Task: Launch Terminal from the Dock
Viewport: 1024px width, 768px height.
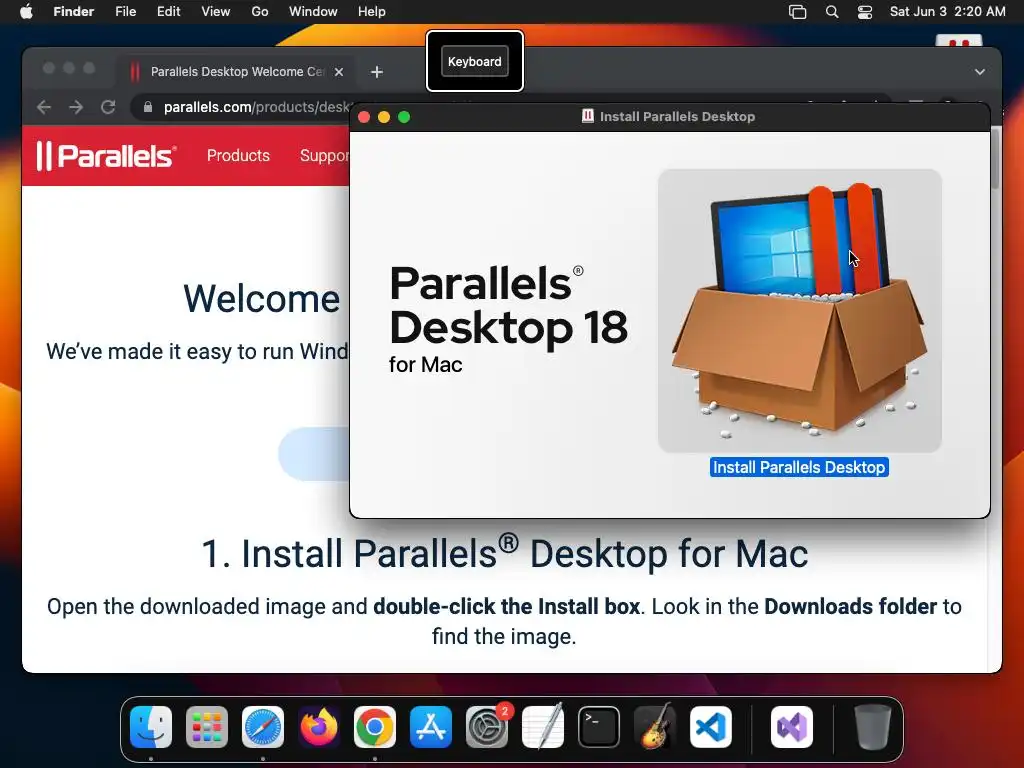Action: pos(599,727)
